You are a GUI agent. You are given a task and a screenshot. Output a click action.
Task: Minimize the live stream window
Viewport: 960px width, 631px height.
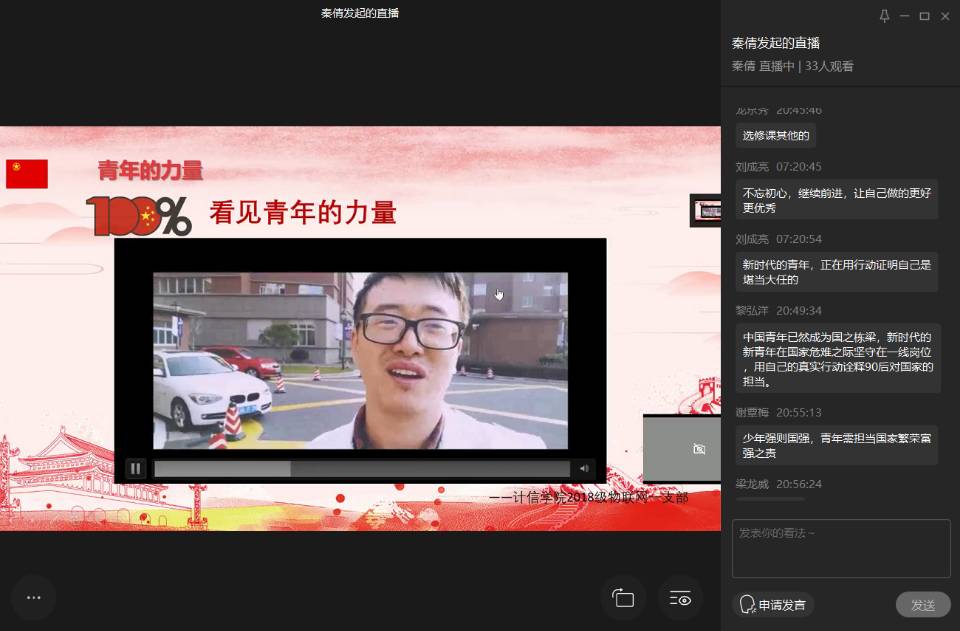(904, 16)
